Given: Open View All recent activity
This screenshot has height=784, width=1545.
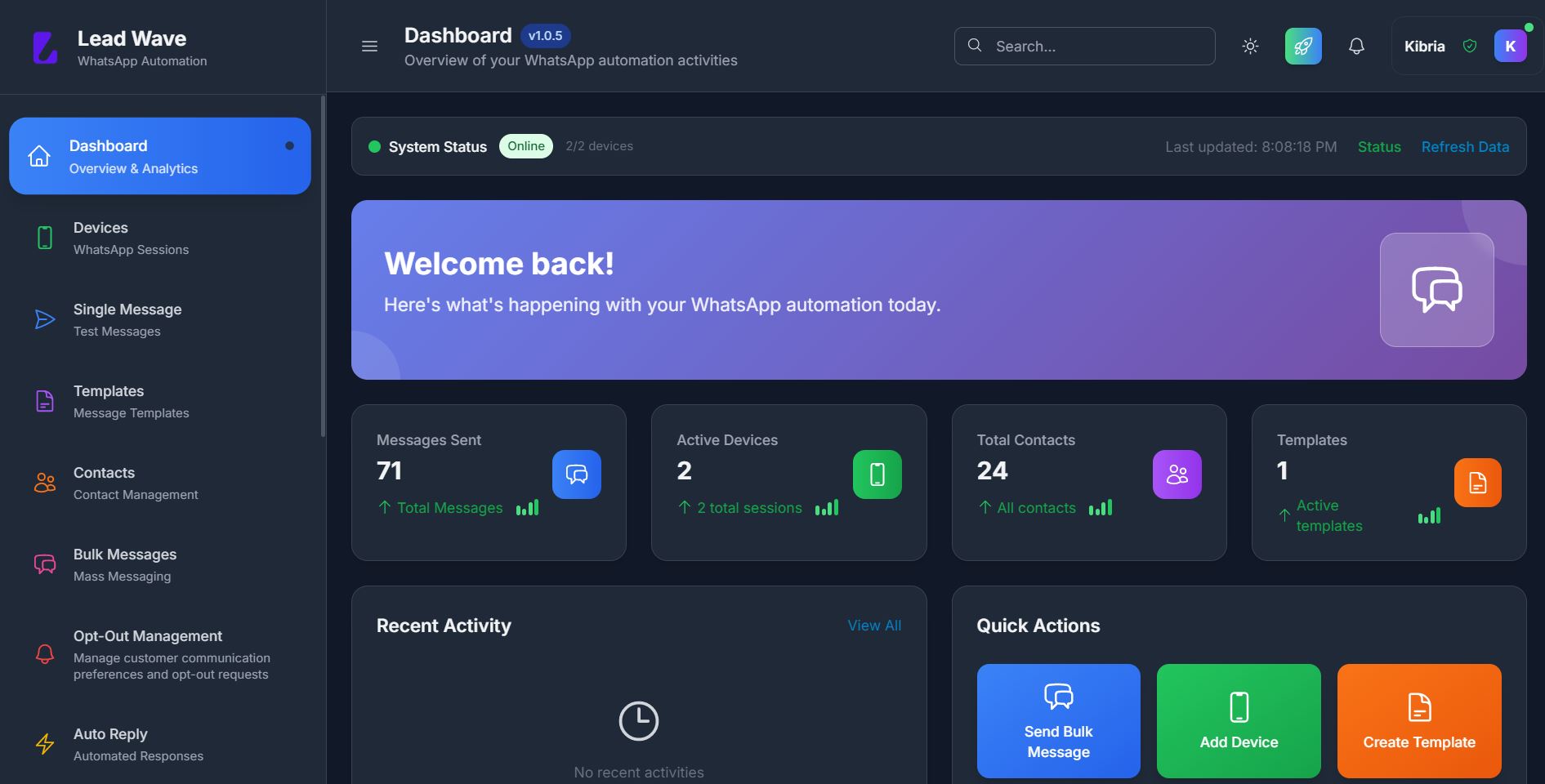Looking at the screenshot, I should 874,626.
